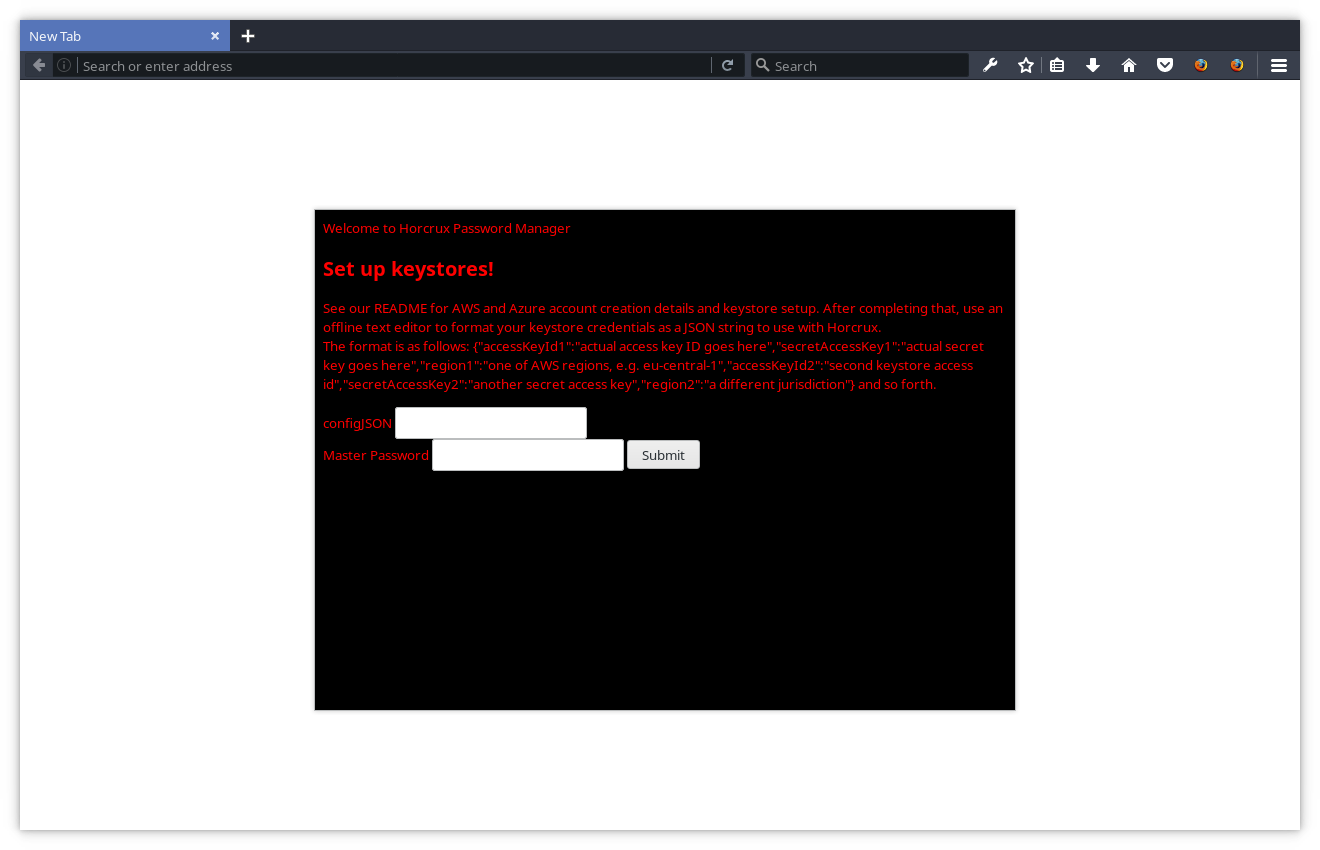Click 'Welcome to Horcrux Password Manager' text
The image size is (1320, 850).
point(447,228)
